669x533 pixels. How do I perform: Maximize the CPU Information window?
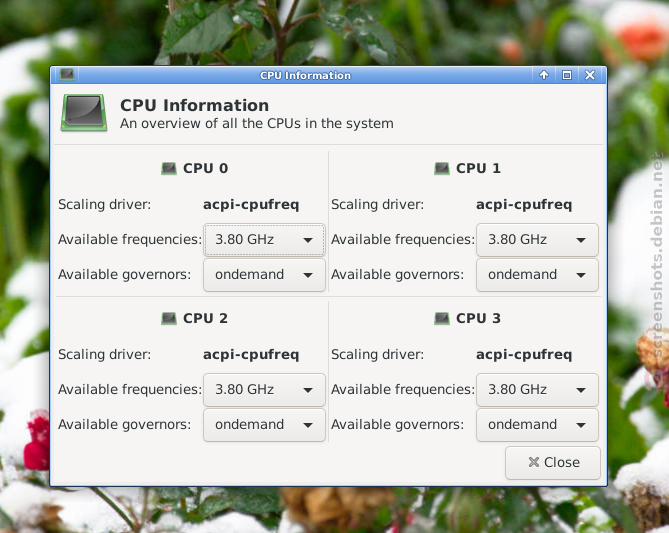[x=567, y=76]
